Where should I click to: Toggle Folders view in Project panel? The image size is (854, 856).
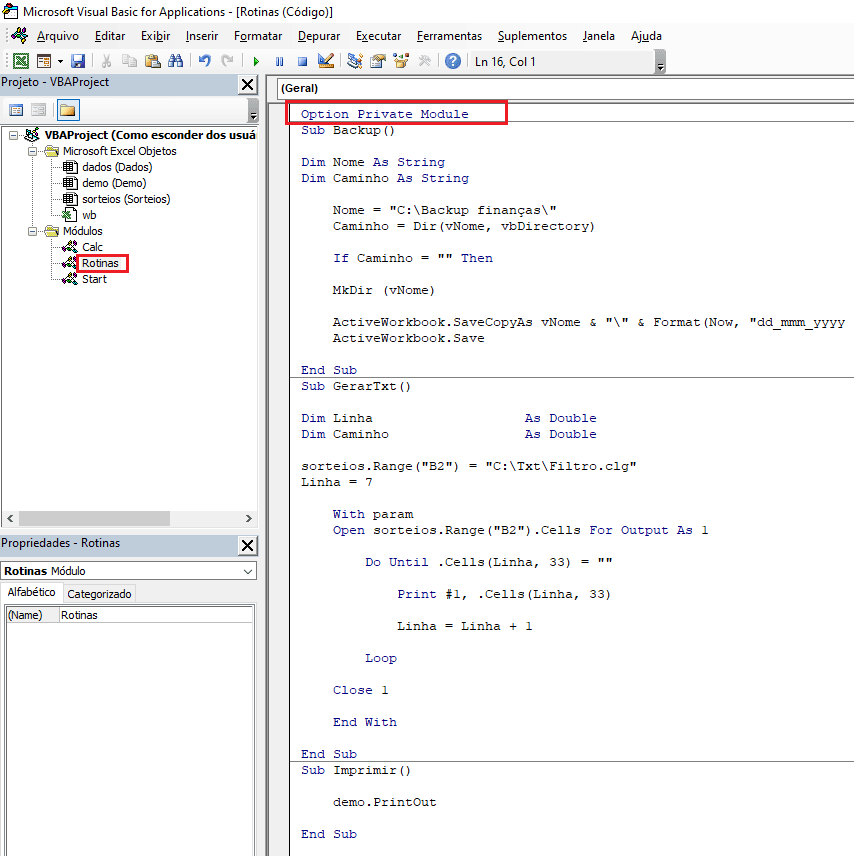68,110
